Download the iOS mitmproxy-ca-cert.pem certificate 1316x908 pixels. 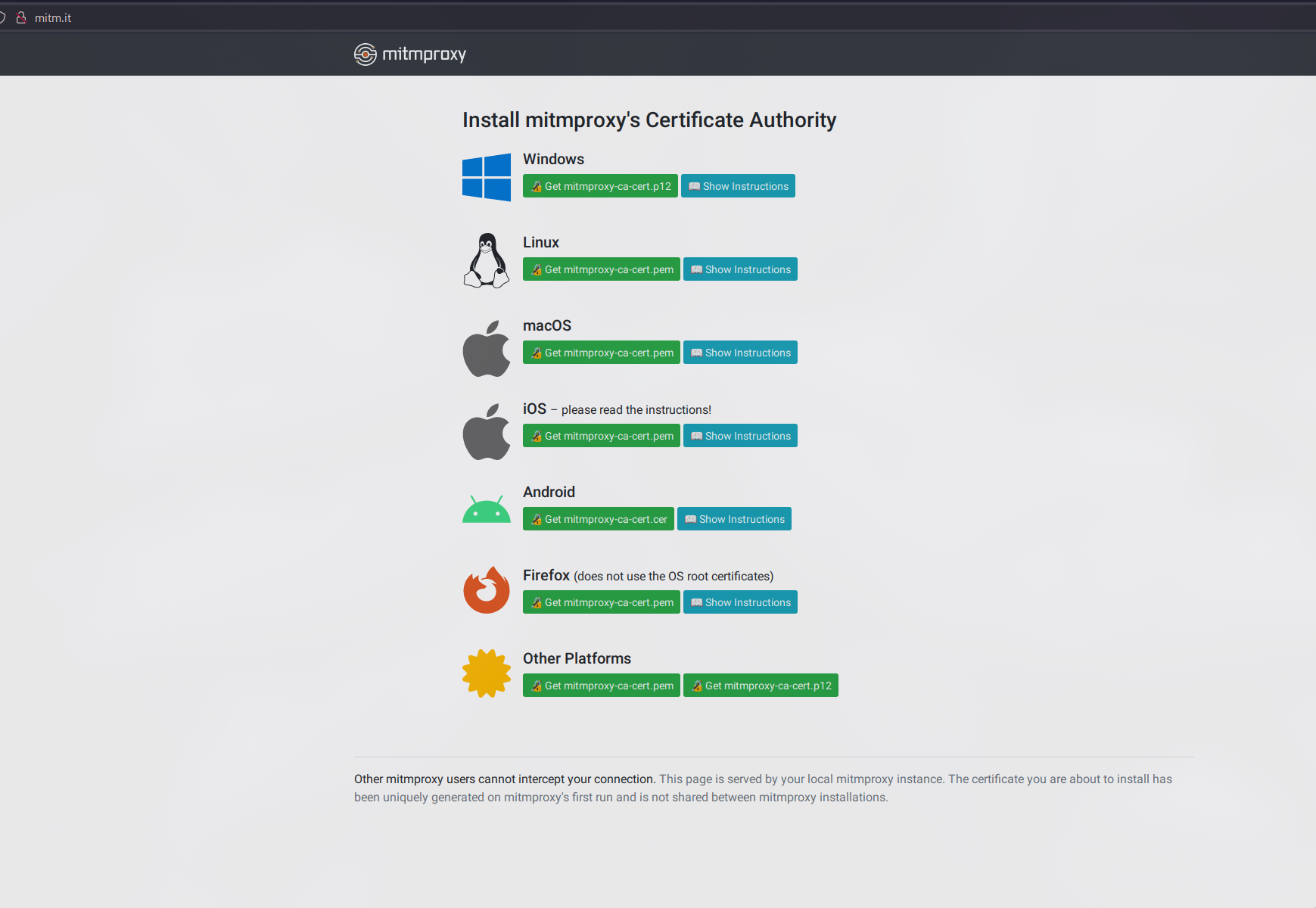click(602, 436)
